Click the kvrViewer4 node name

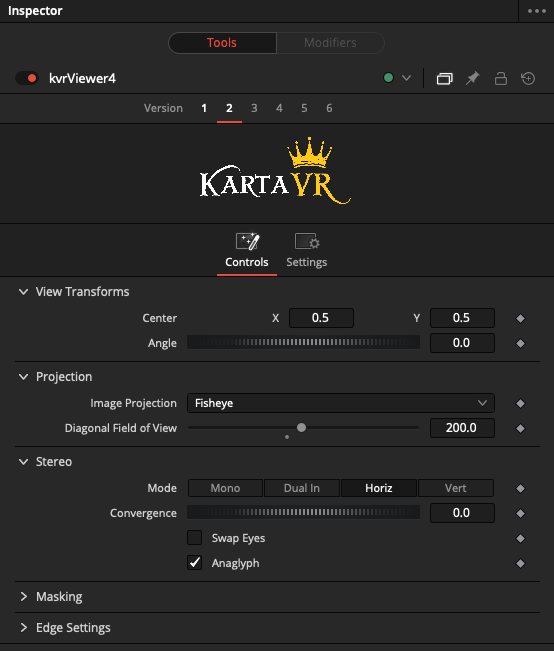82,78
